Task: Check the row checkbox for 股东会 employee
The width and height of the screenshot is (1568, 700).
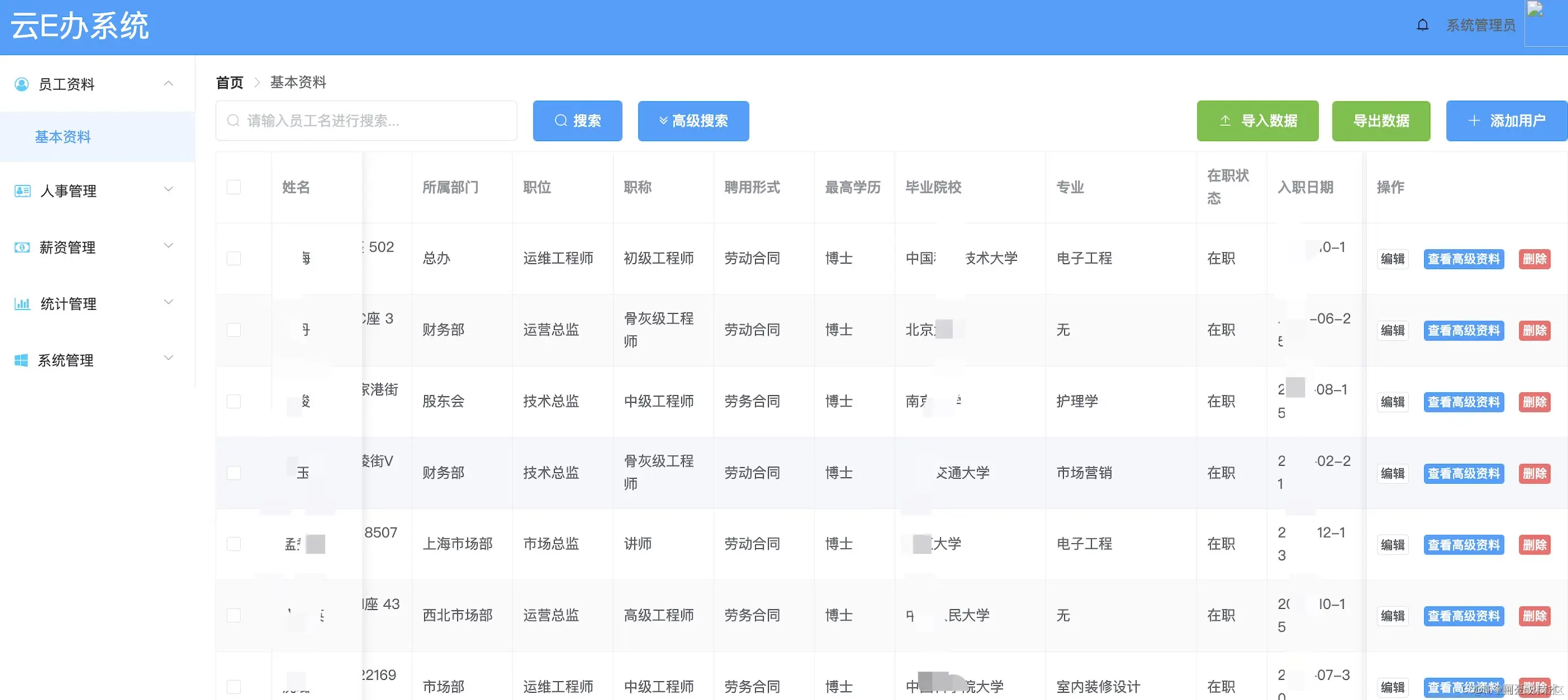Action: point(233,401)
